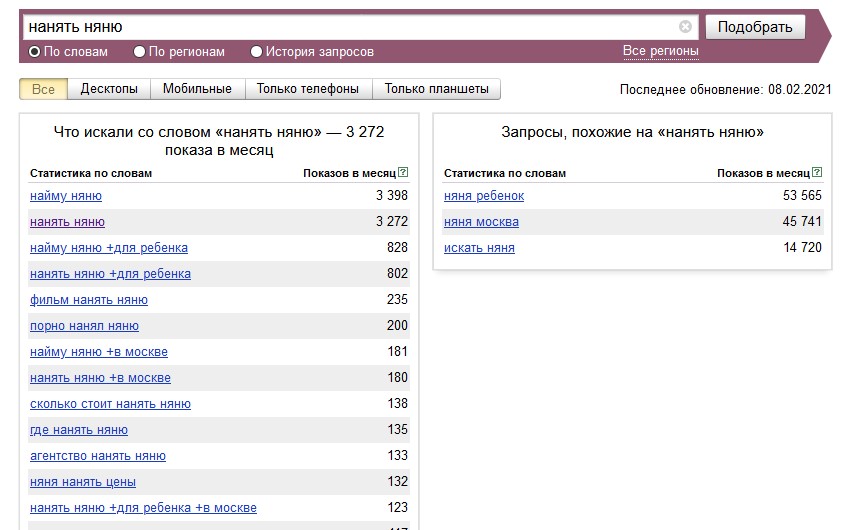Switch to the 'Только планшеты' tab
Screen dimensions: 853x530
tap(436, 89)
